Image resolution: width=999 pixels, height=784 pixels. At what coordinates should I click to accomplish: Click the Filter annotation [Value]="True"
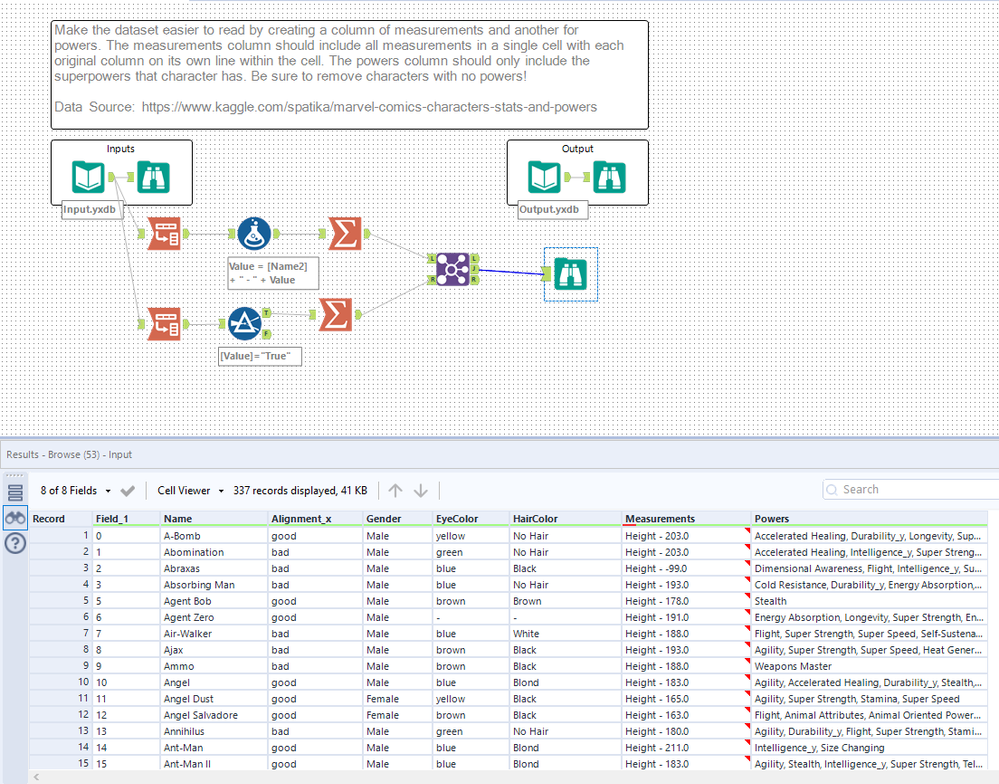[259, 356]
